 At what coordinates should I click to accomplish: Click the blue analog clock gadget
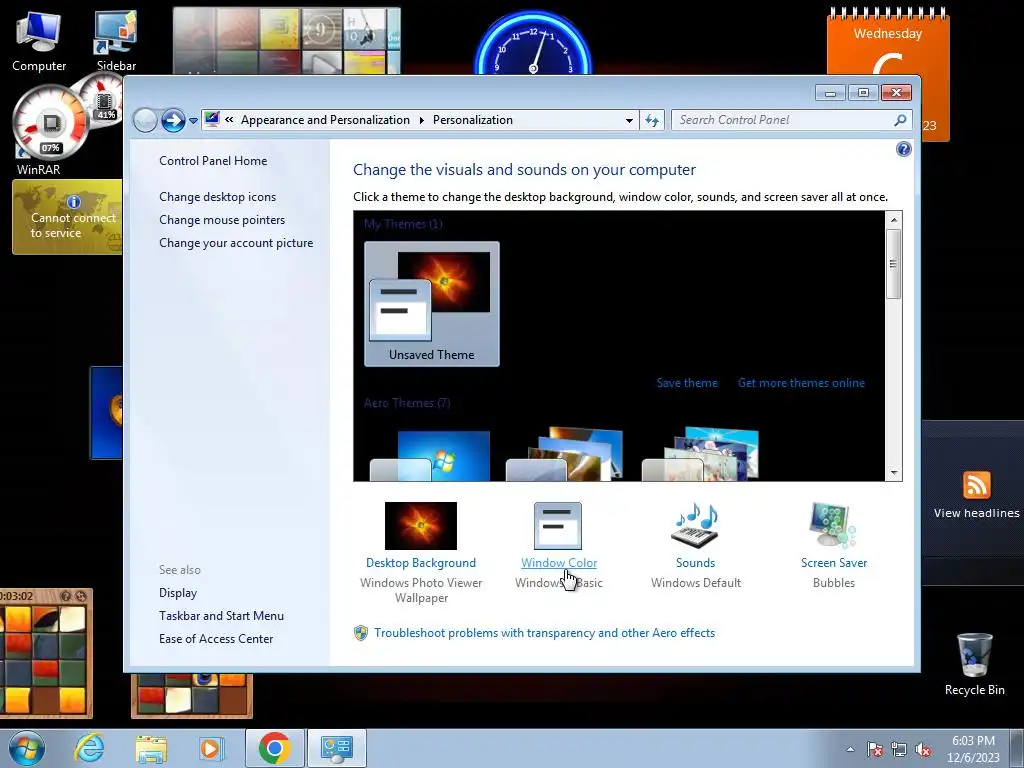(533, 43)
